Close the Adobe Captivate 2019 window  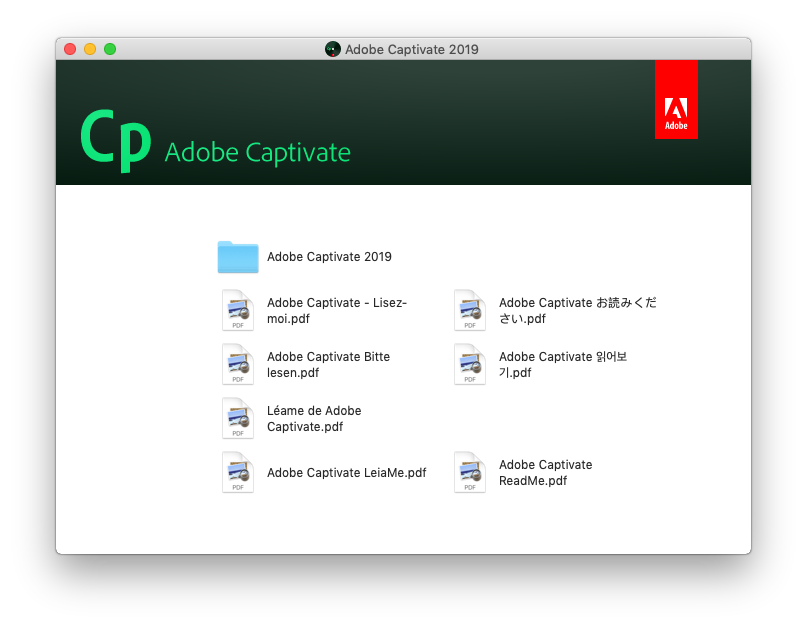[x=70, y=49]
